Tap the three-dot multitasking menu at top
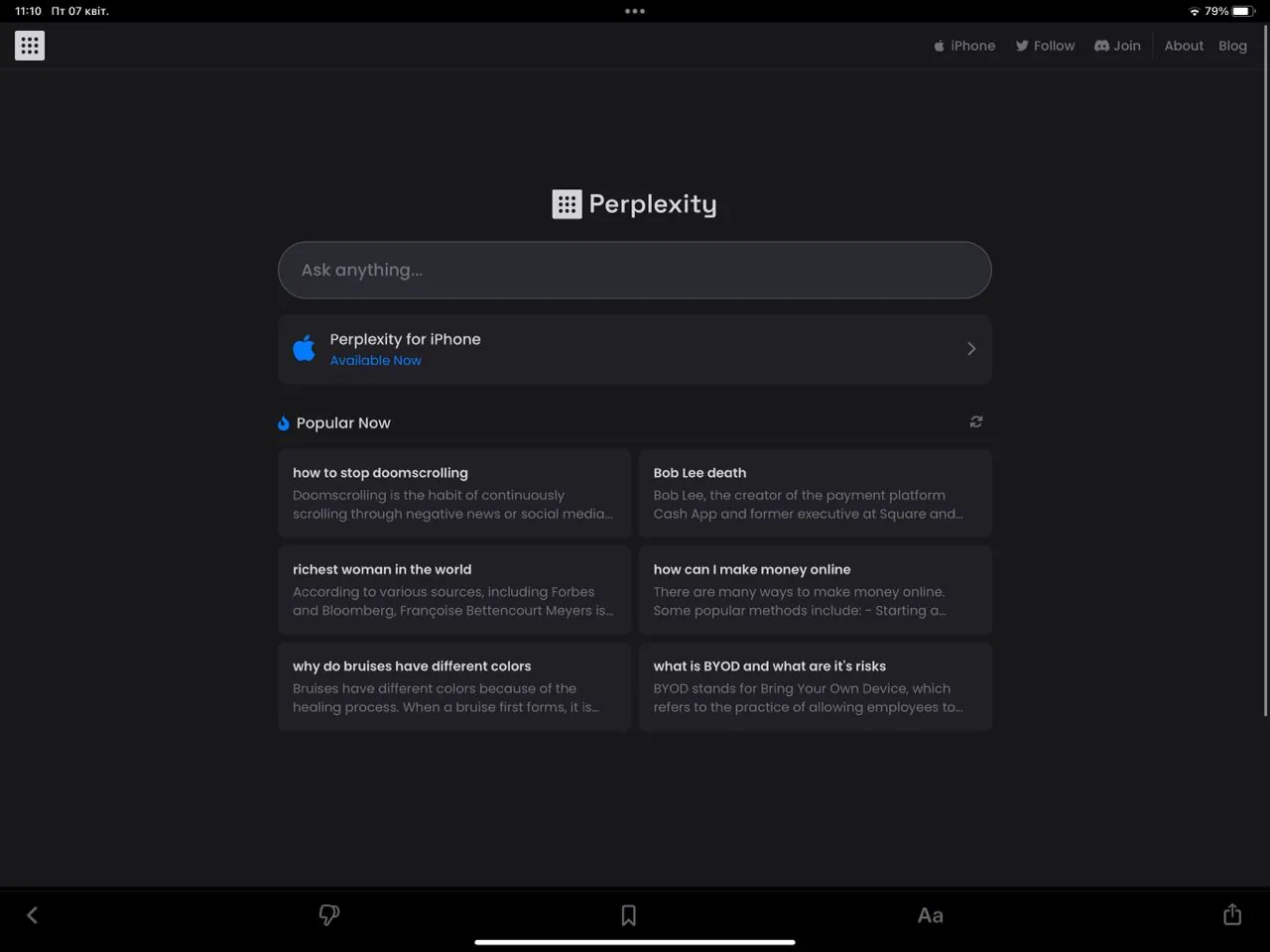1270x952 pixels. [x=635, y=11]
